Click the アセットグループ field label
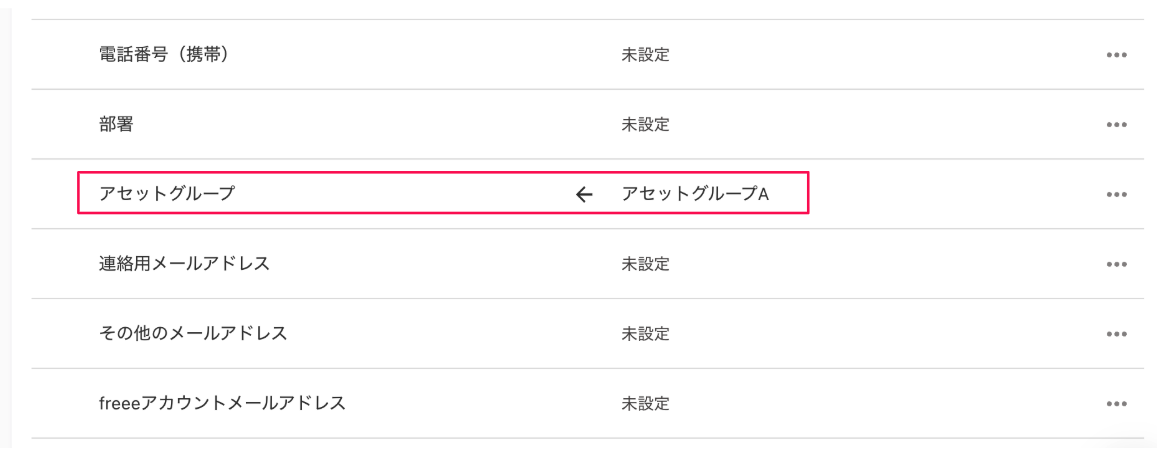Viewport: 1157px width, 450px height. 167,194
